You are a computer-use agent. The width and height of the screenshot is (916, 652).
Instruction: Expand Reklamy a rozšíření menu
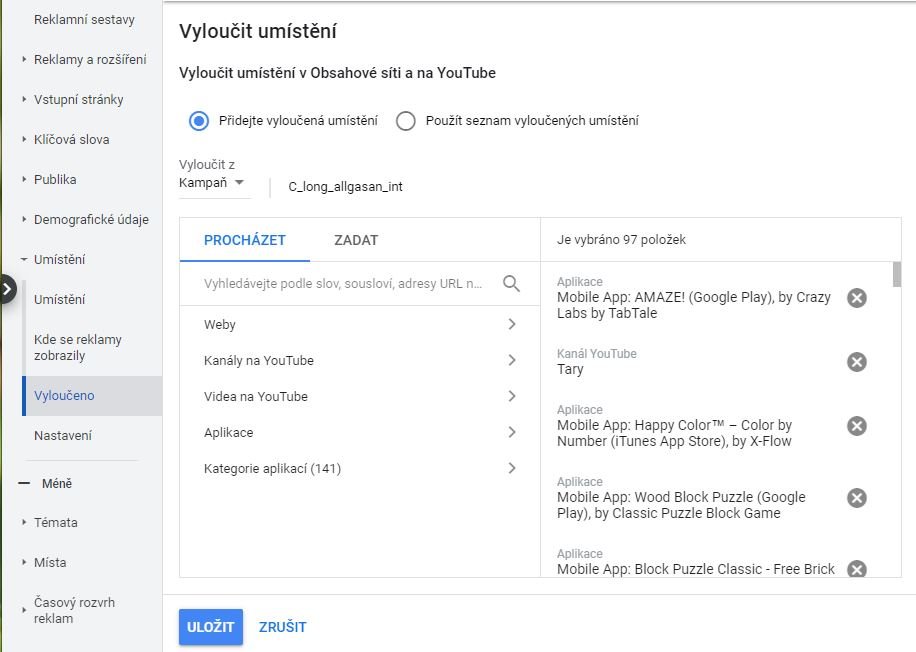(24, 60)
